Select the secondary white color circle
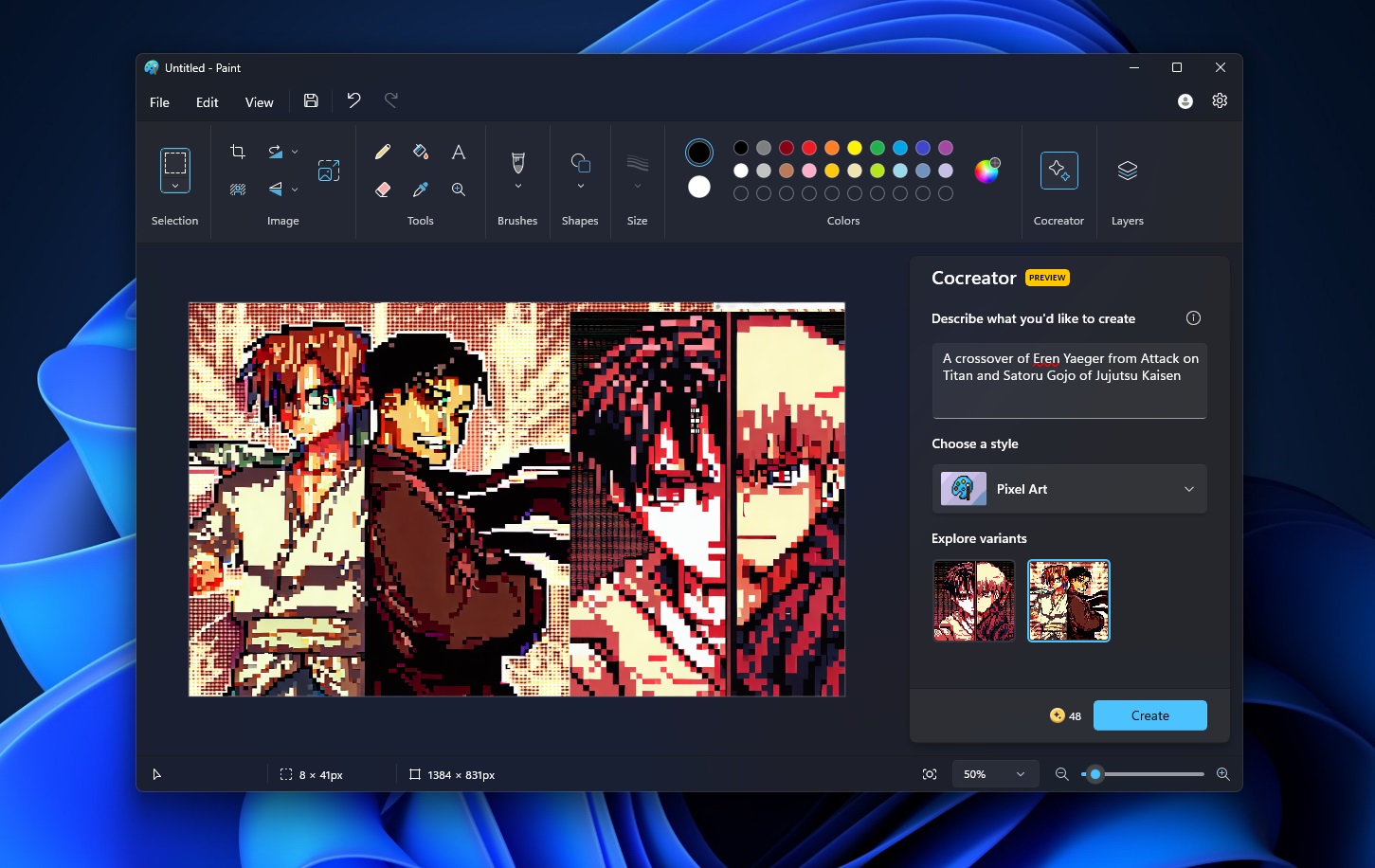Viewport: 1375px width, 868px height. pyautogui.click(x=699, y=188)
